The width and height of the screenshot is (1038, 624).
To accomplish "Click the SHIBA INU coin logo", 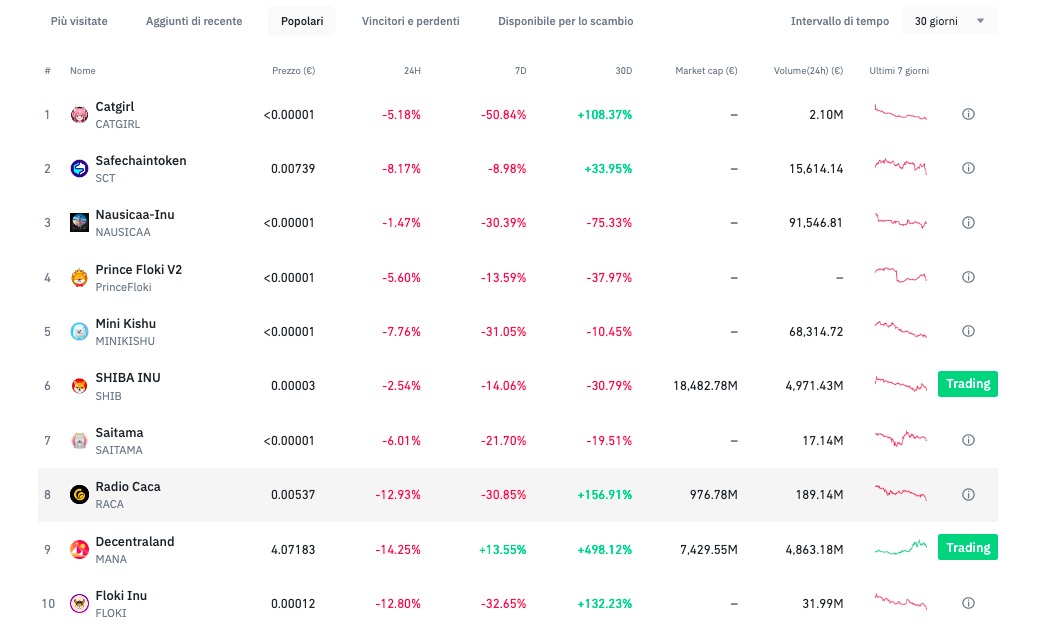I will [x=79, y=386].
